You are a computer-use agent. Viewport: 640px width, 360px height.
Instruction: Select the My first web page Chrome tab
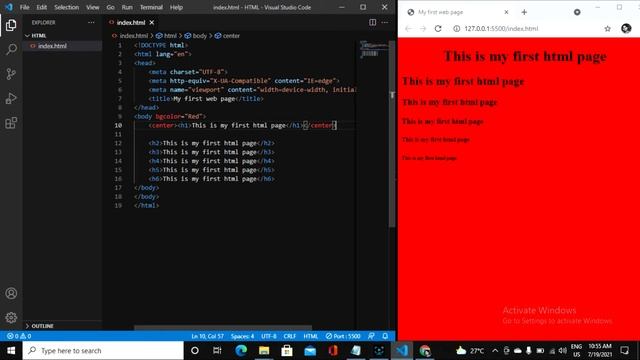(457, 12)
